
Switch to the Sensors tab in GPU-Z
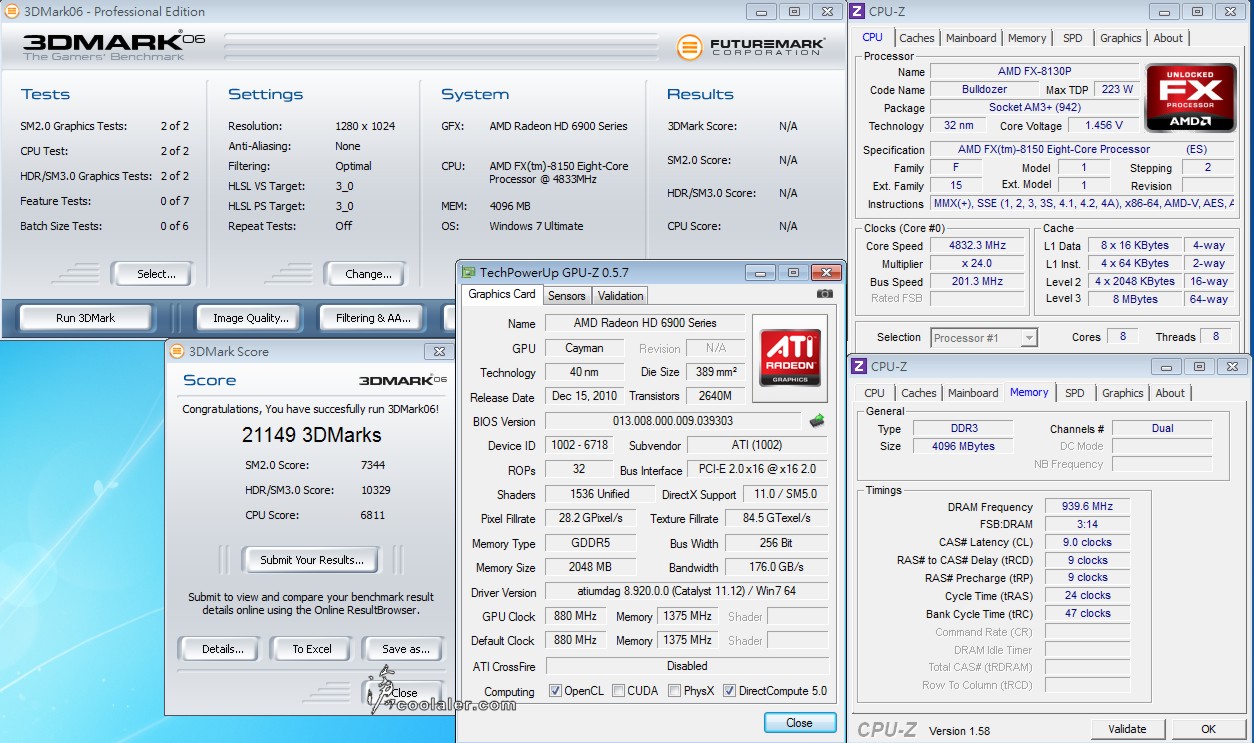[567, 296]
